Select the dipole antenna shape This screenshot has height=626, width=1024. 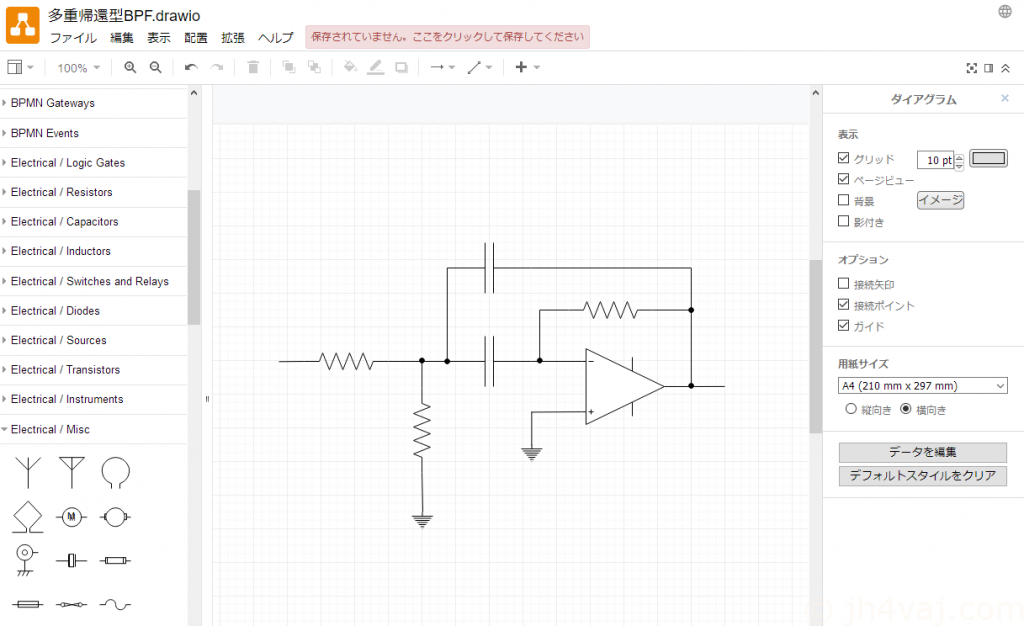[28, 473]
